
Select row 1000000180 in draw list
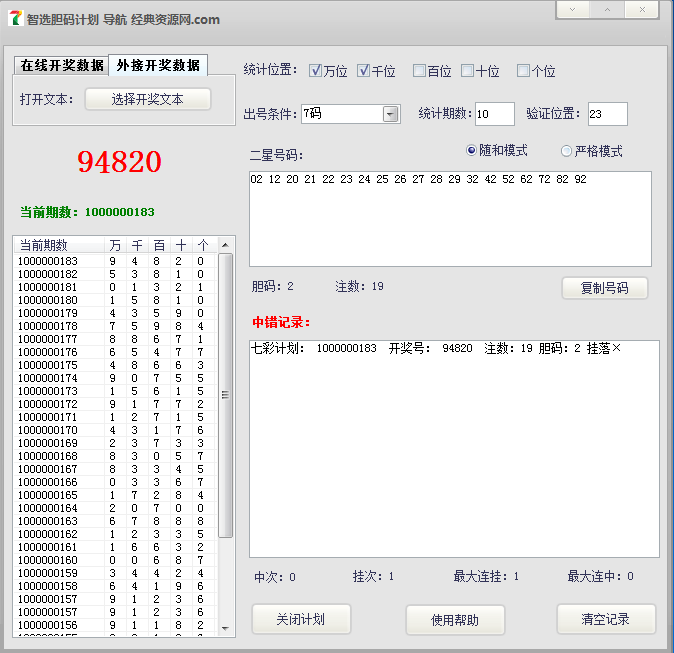click(x=115, y=300)
